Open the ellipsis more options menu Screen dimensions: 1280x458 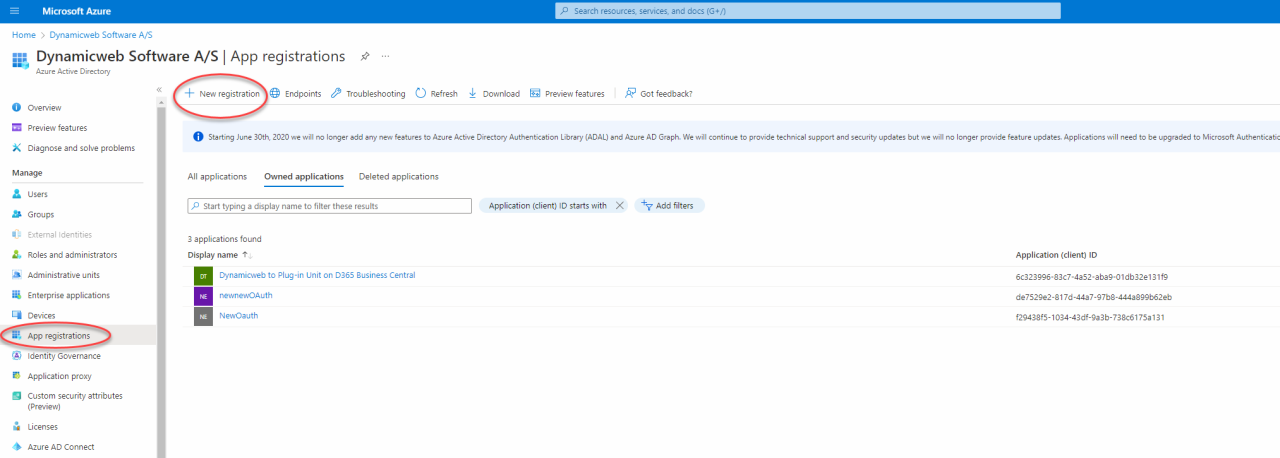385,56
